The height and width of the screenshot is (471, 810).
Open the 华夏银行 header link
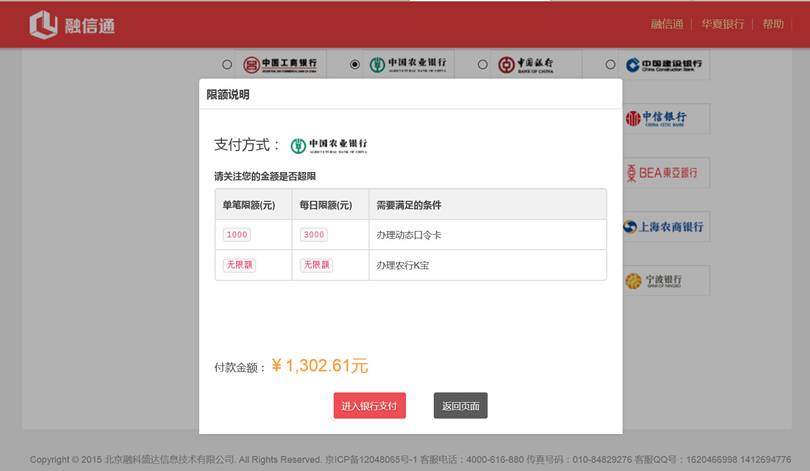pos(722,24)
